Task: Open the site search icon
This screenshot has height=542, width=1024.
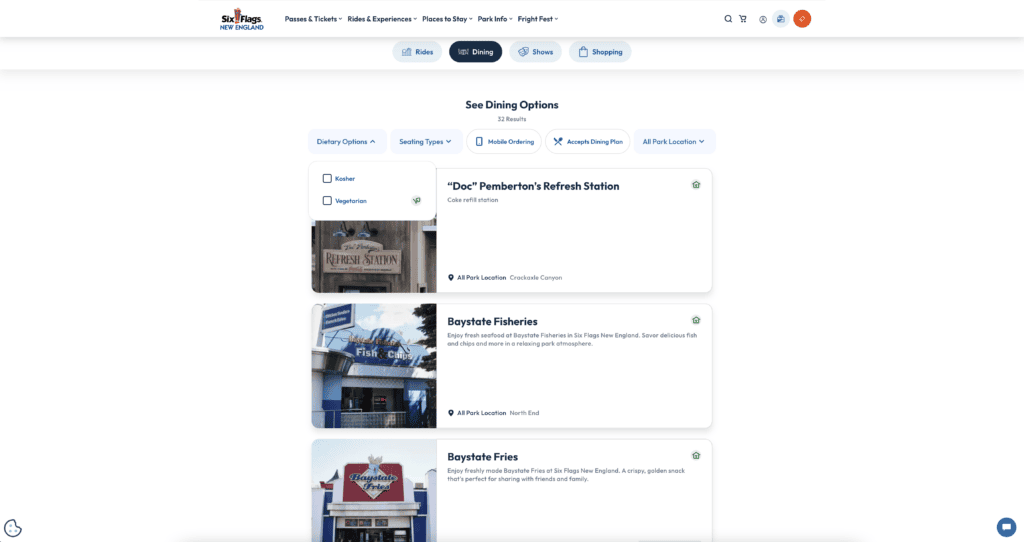Action: 728,19
